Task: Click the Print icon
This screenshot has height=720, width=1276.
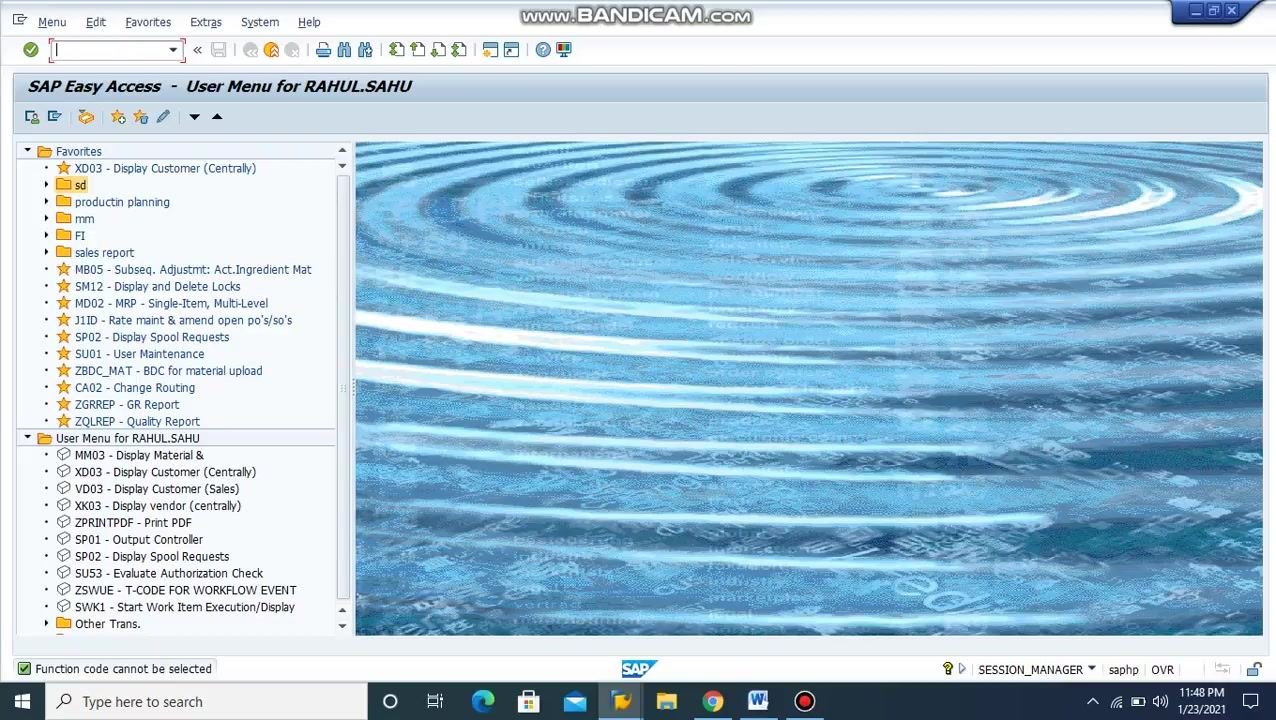Action: pyautogui.click(x=323, y=50)
